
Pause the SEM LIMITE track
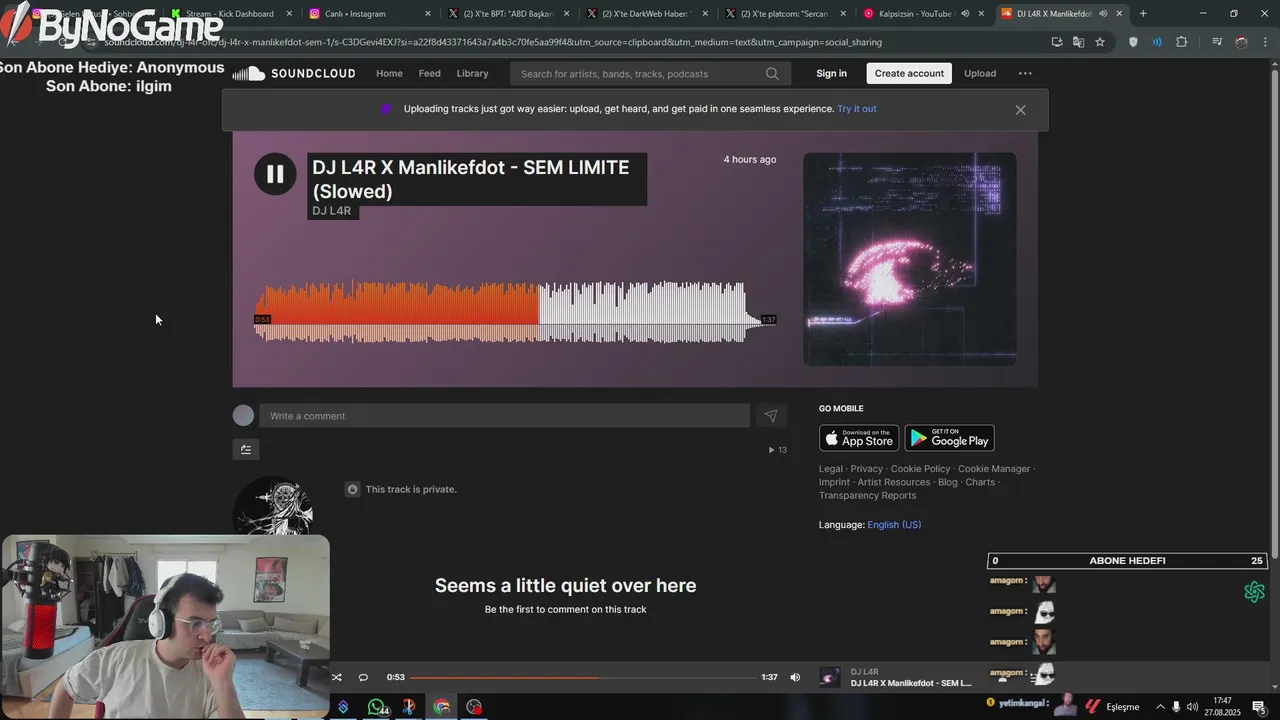(275, 174)
